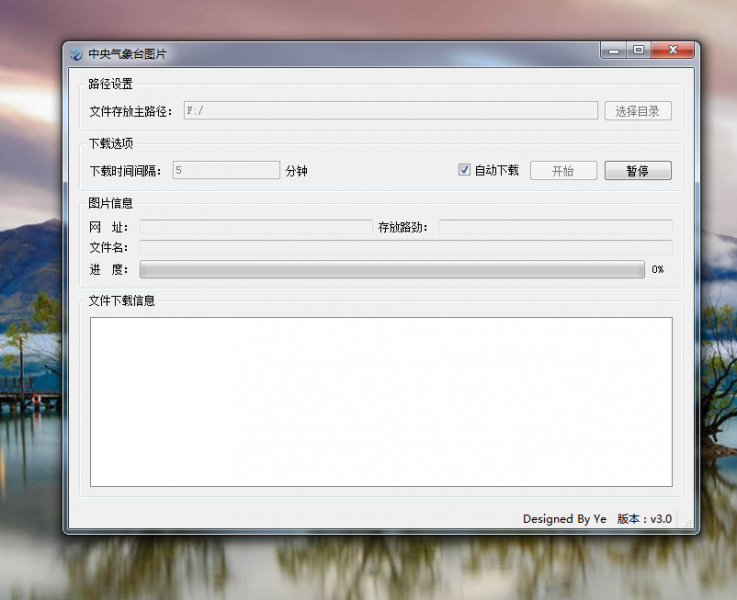Click the 进度 progress bar

coord(392,270)
